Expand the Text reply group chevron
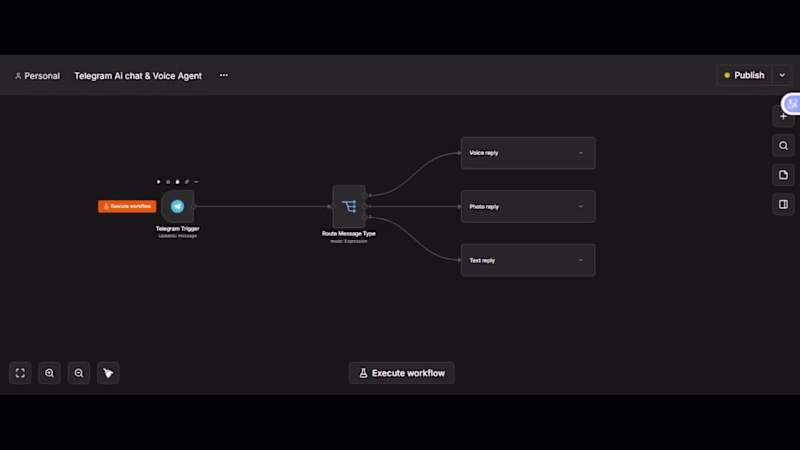 tap(581, 260)
